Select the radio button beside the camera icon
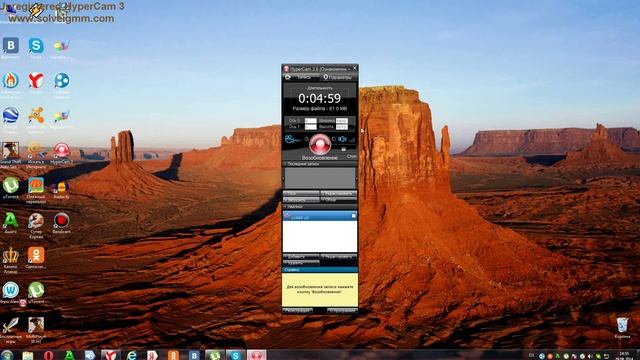The height and width of the screenshot is (360, 640). [x=306, y=139]
